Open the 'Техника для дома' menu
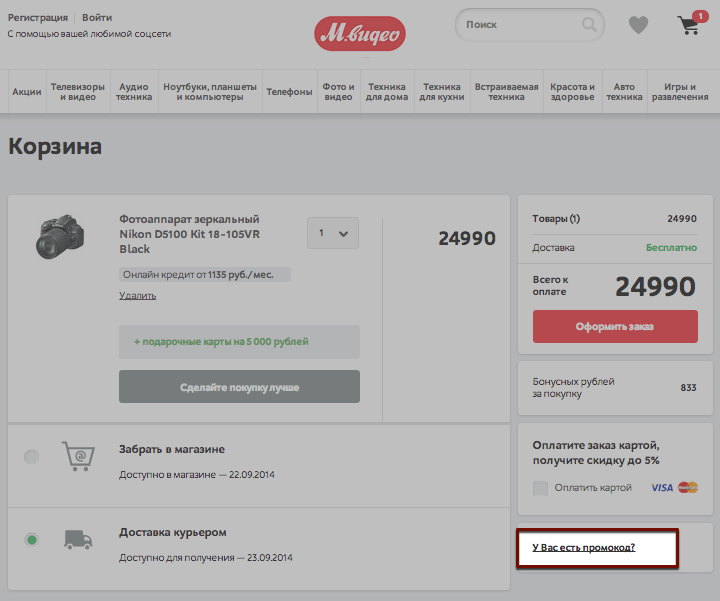Image resolution: width=720 pixels, height=601 pixels. coord(387,92)
